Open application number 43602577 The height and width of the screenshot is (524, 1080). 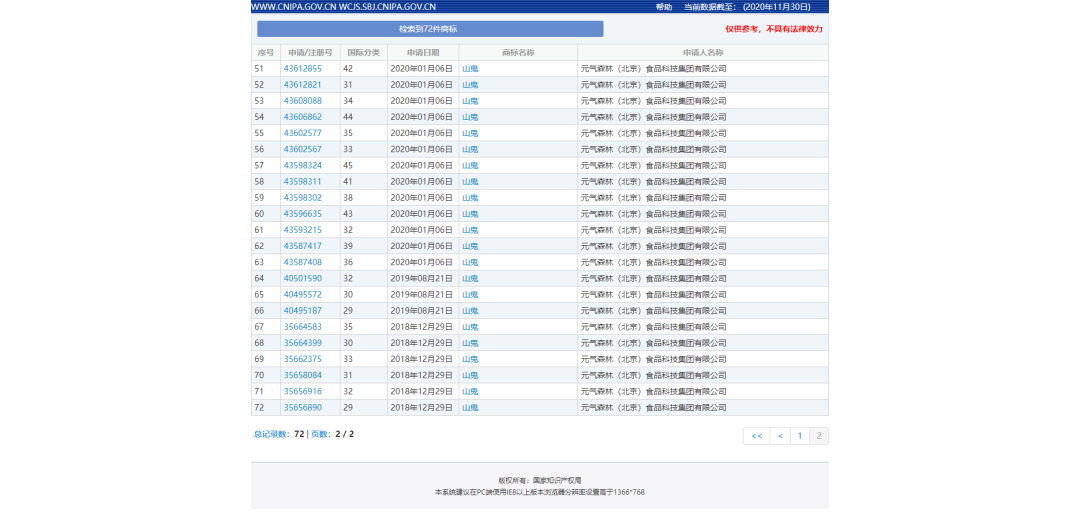pos(302,133)
